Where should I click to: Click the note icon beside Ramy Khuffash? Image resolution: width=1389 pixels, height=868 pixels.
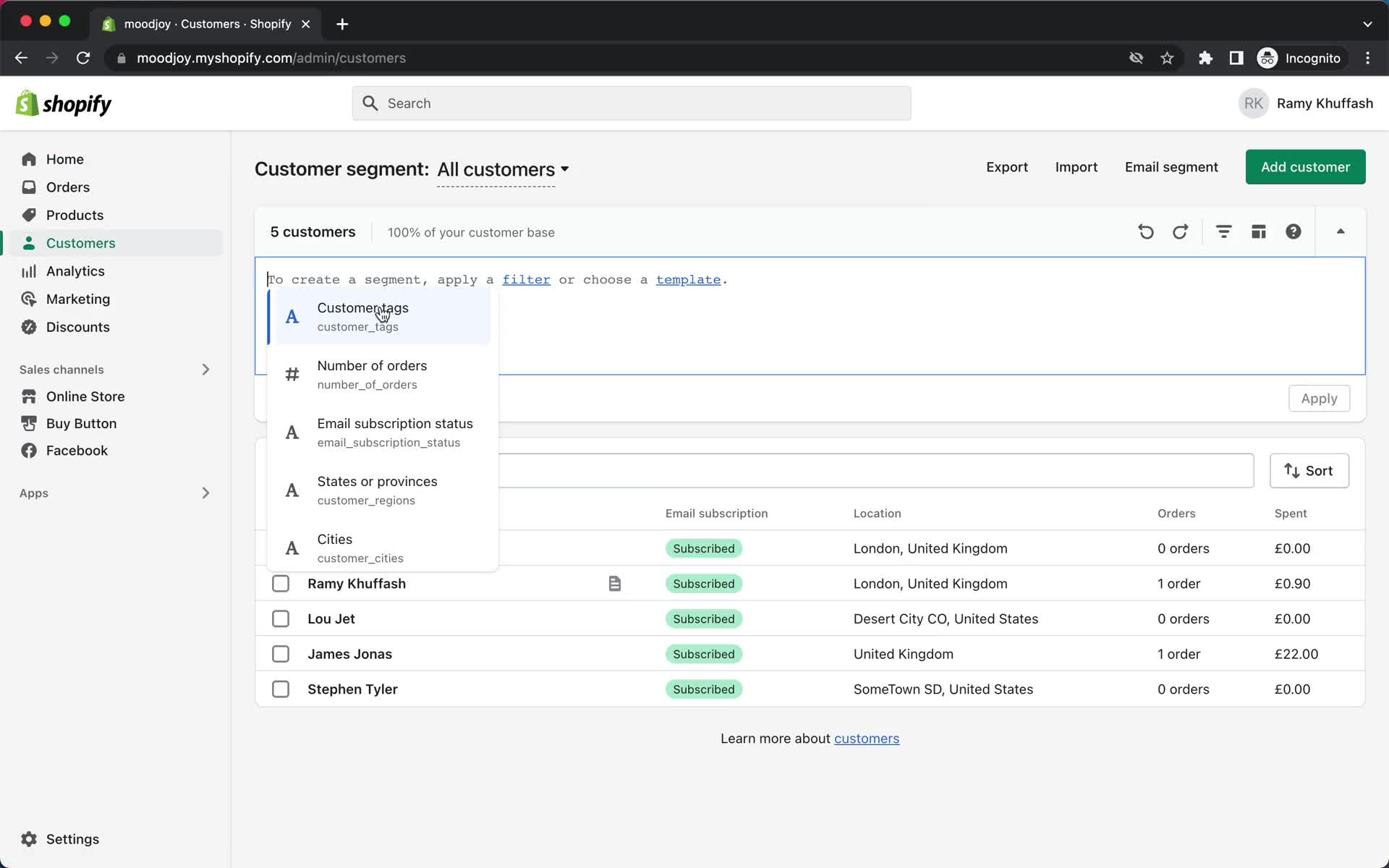pyautogui.click(x=614, y=584)
